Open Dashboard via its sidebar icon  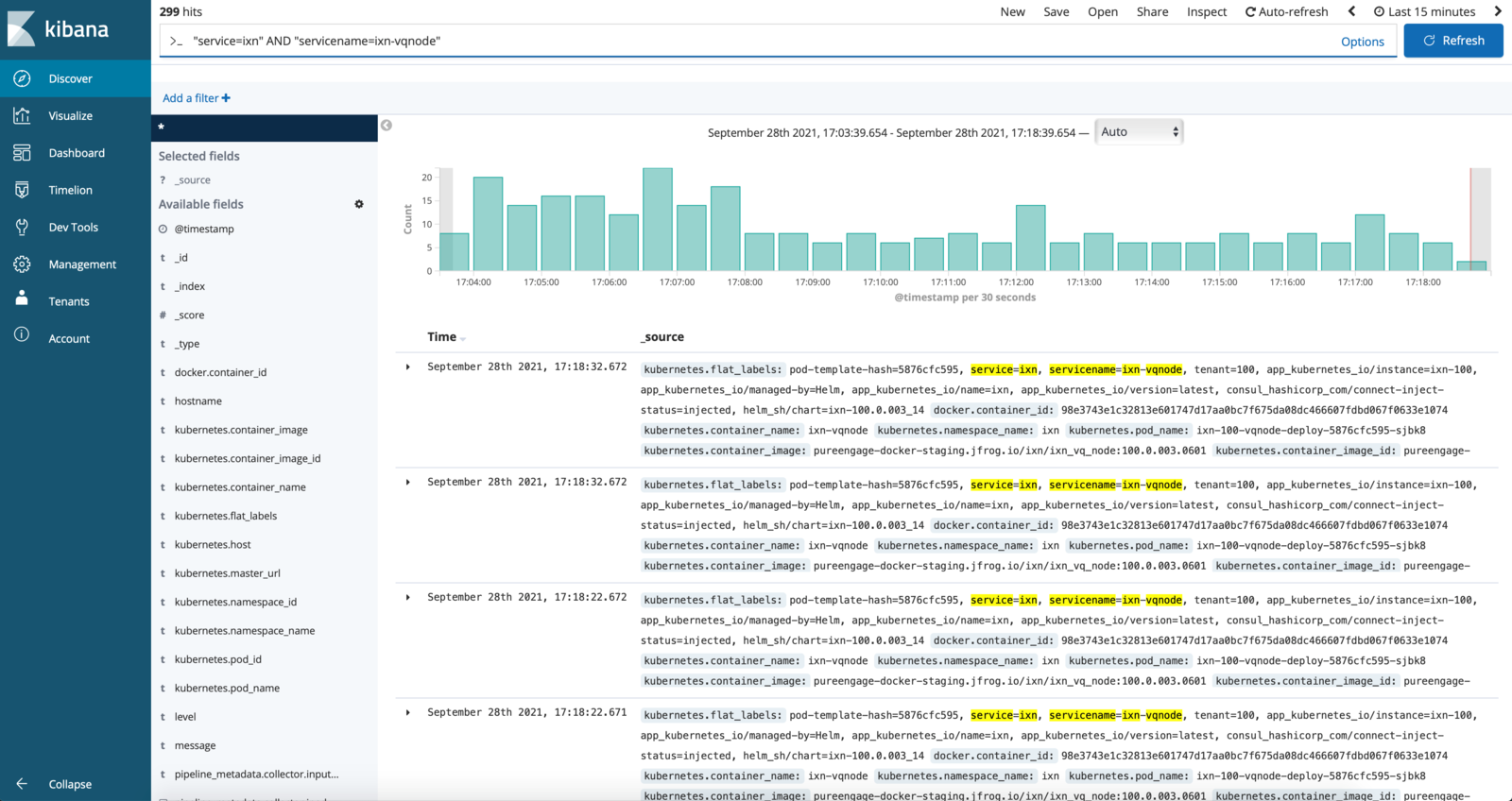pyautogui.click(x=22, y=153)
